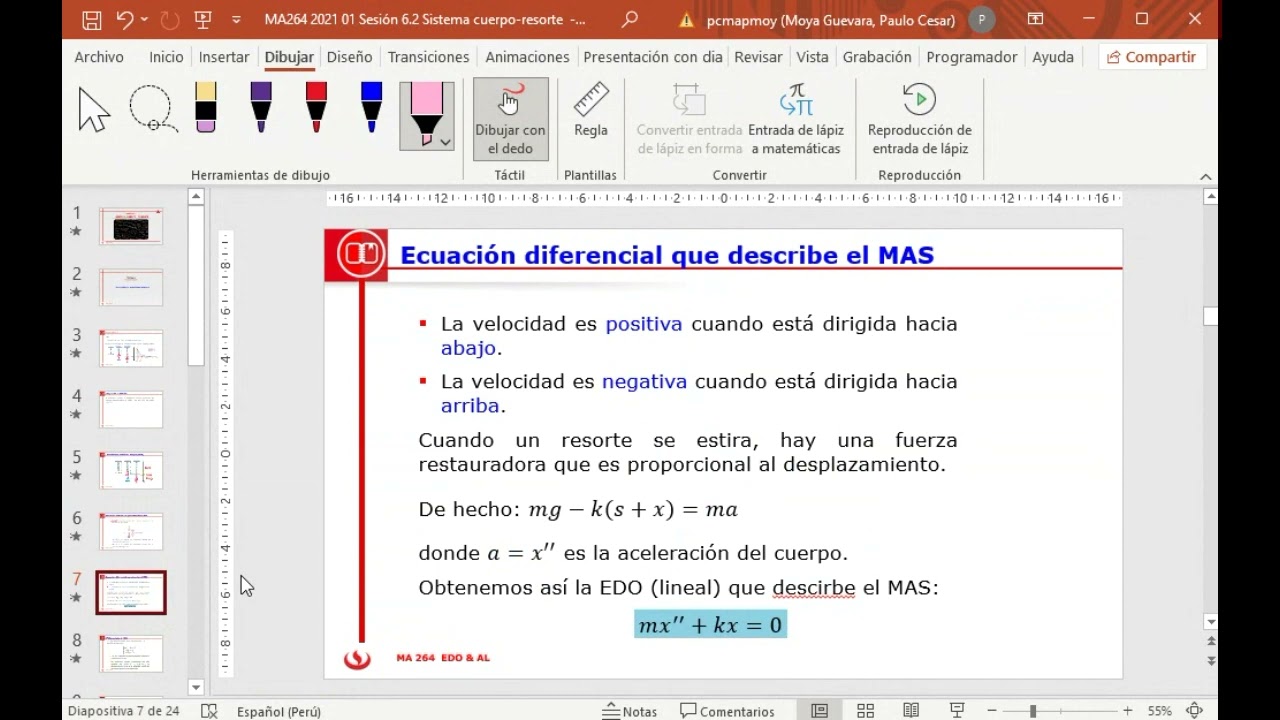This screenshot has width=1280, height=720.
Task: Open the Transiciones tab
Action: click(428, 57)
